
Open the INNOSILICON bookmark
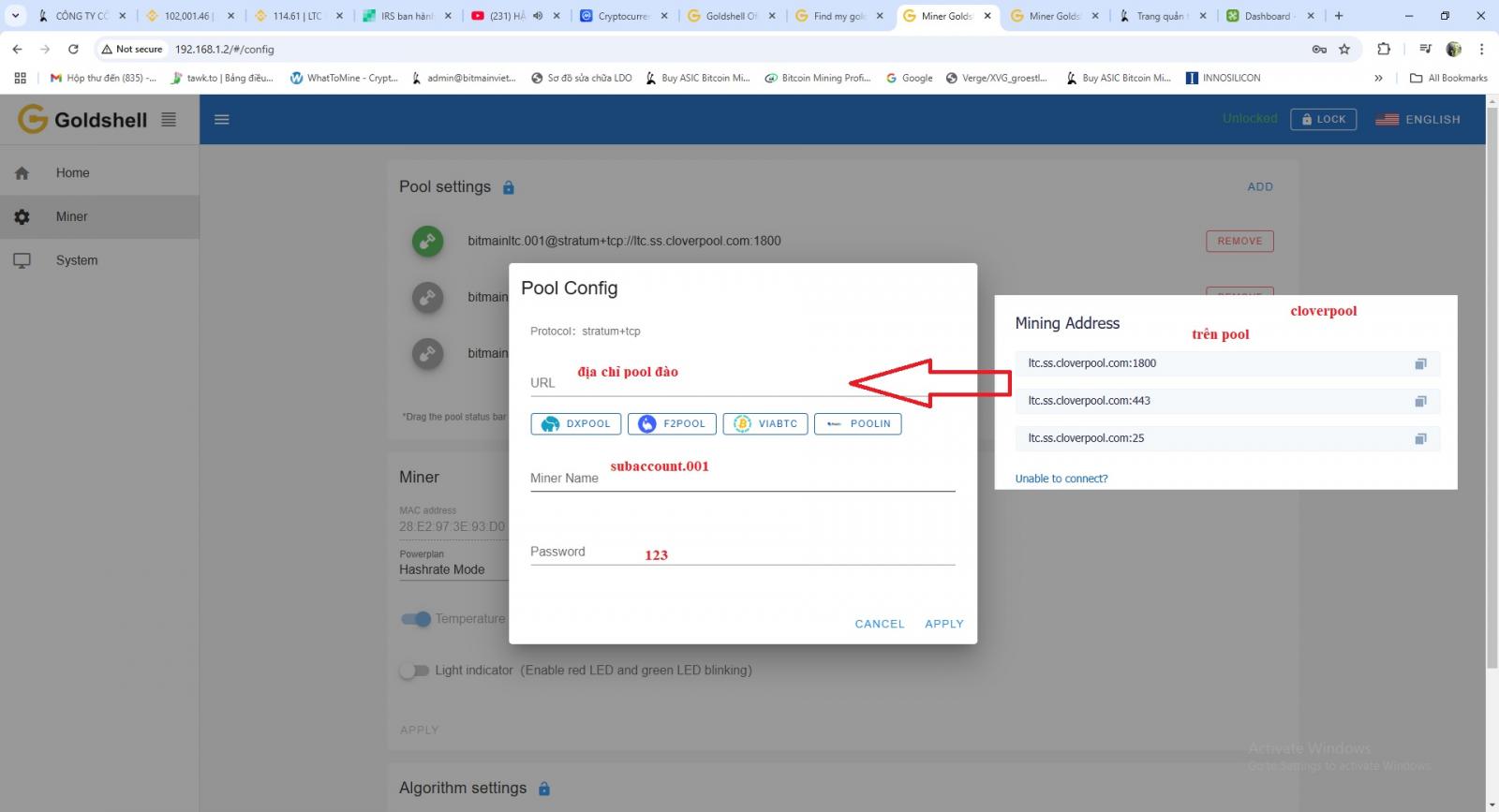click(x=1223, y=78)
